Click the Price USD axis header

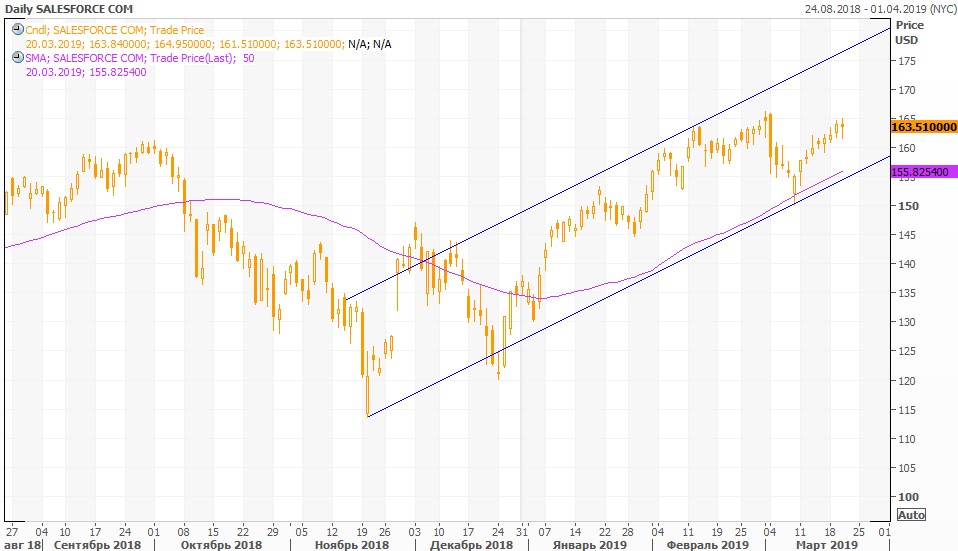(908, 32)
